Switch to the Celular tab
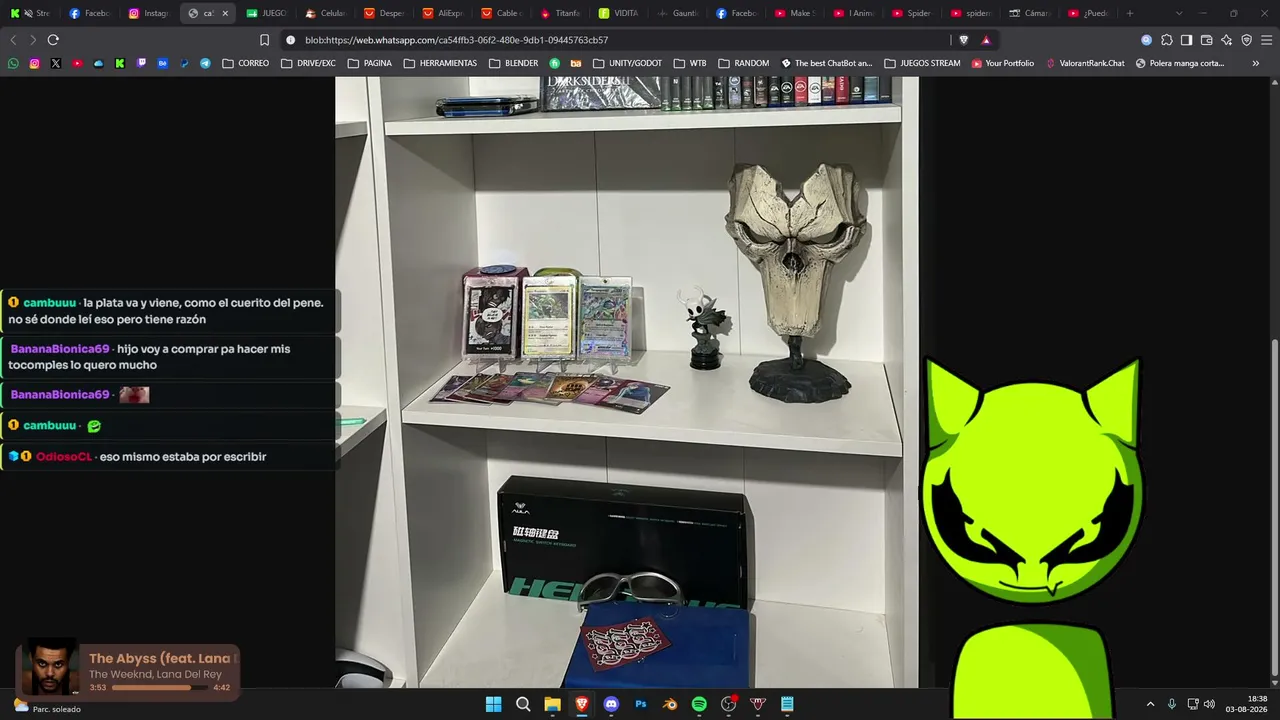1280x720 pixels. [x=325, y=13]
